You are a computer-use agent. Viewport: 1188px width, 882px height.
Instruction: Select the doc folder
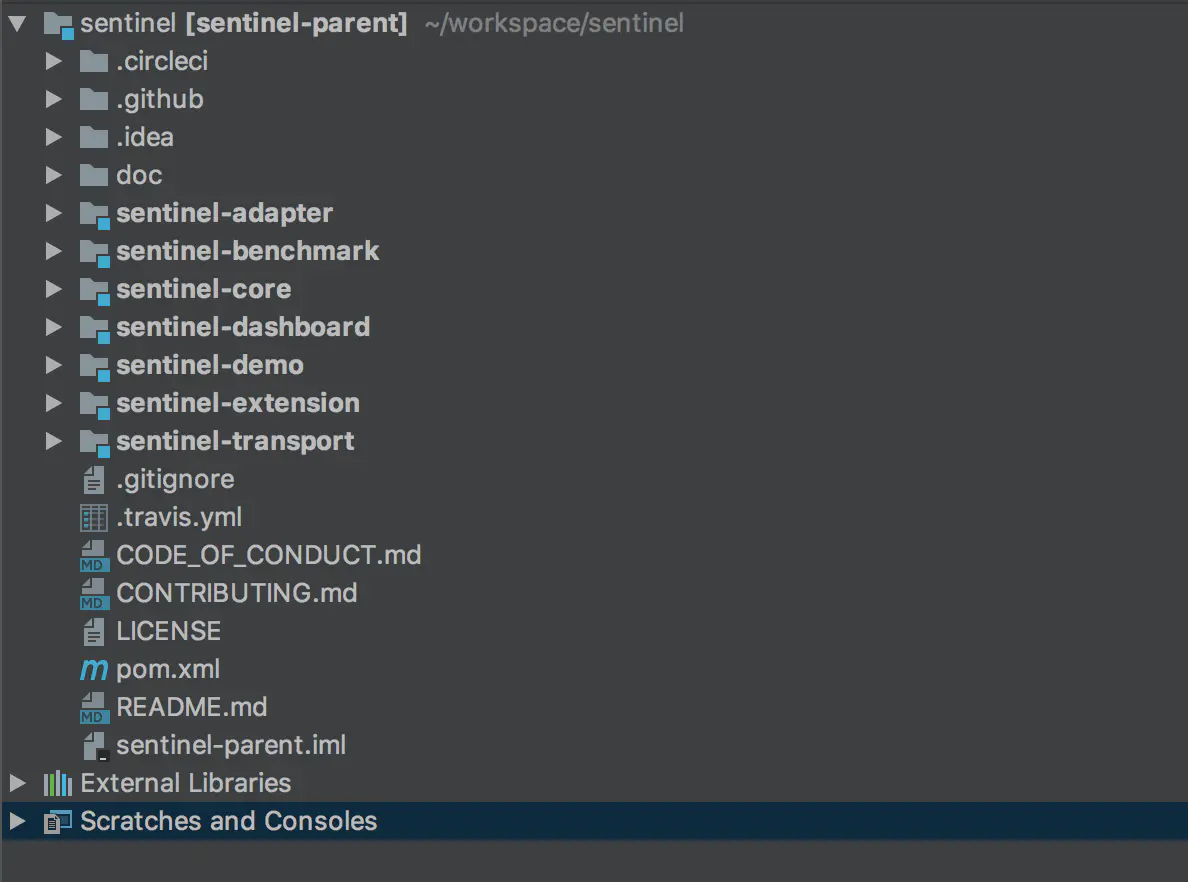140,175
